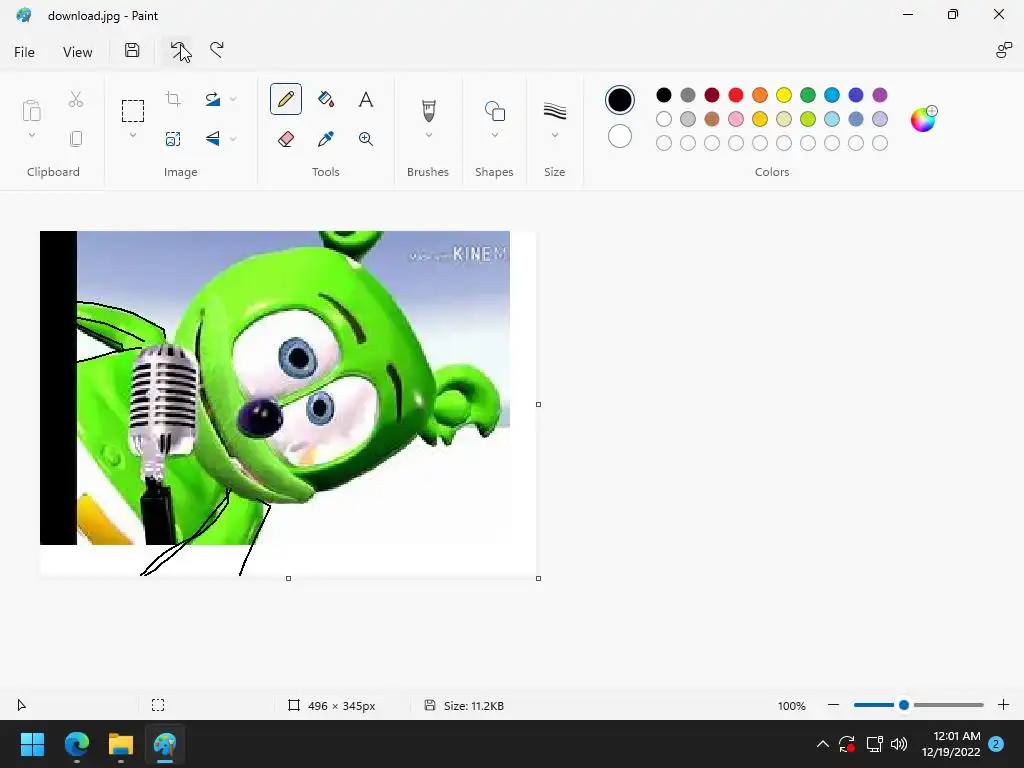Click the Shapes gallery icon
The image size is (1024, 768).
coord(494,110)
